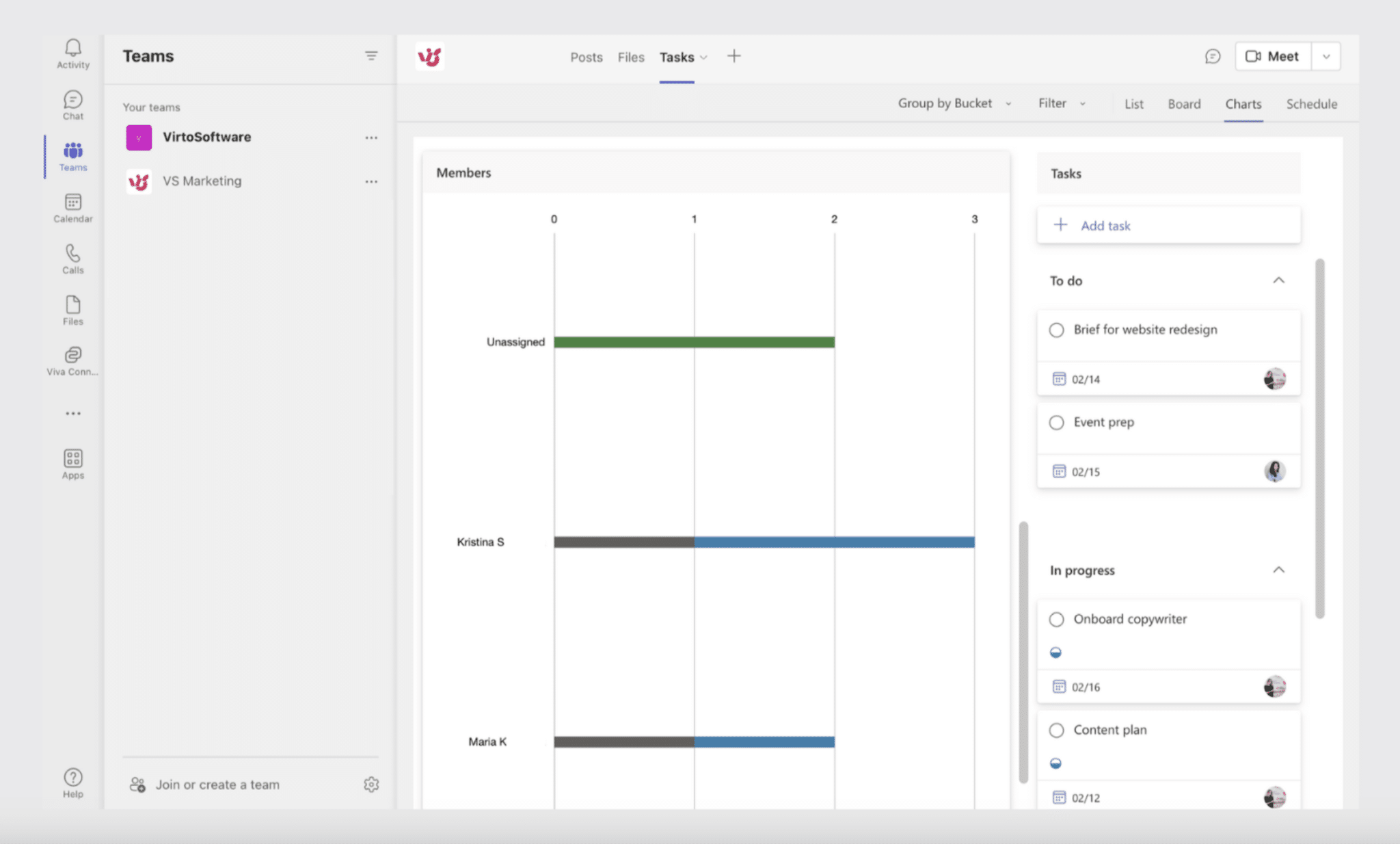Click the Content plan progress indicator
Viewport: 1400px width, 844px height.
click(1057, 763)
